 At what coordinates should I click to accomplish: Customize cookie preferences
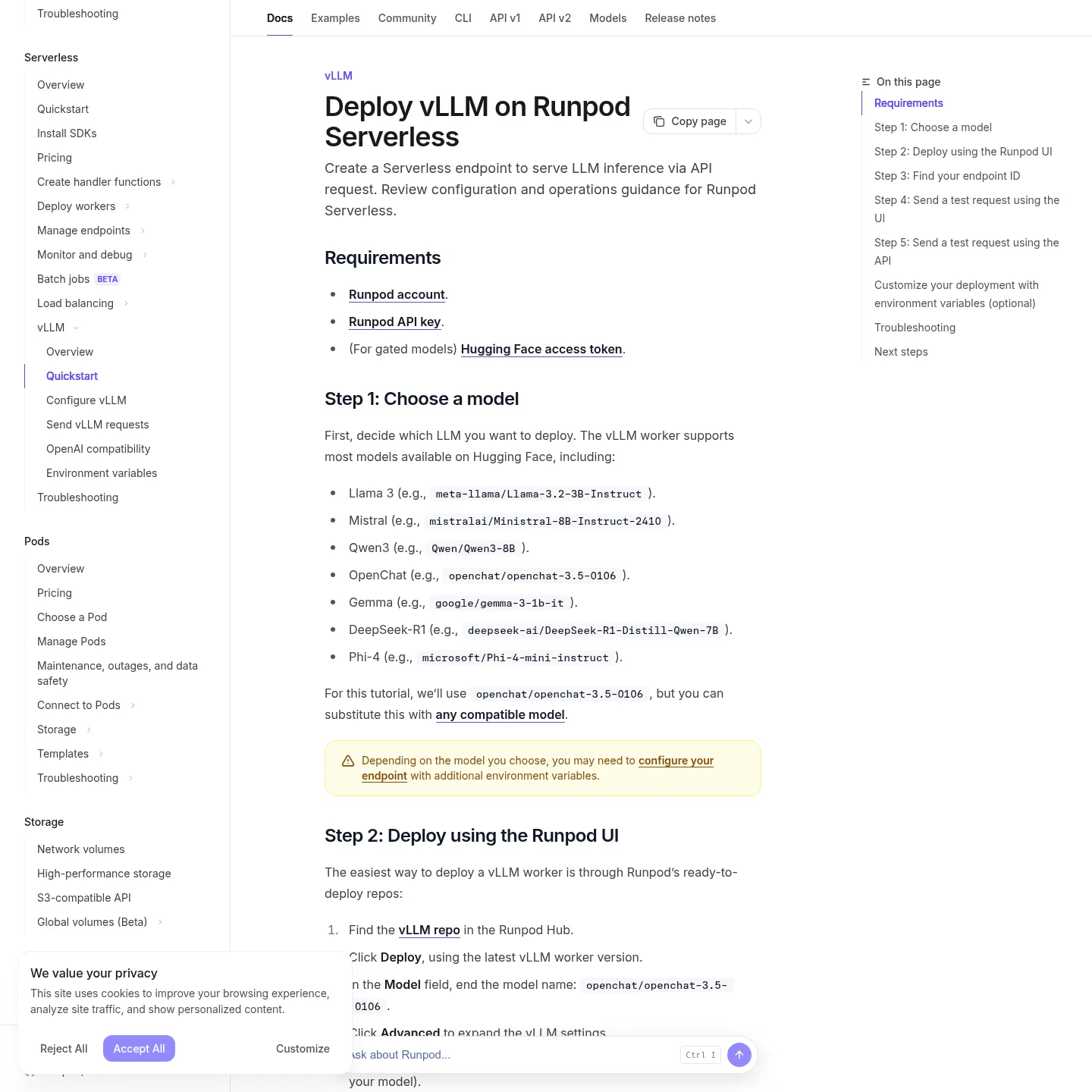(303, 1049)
